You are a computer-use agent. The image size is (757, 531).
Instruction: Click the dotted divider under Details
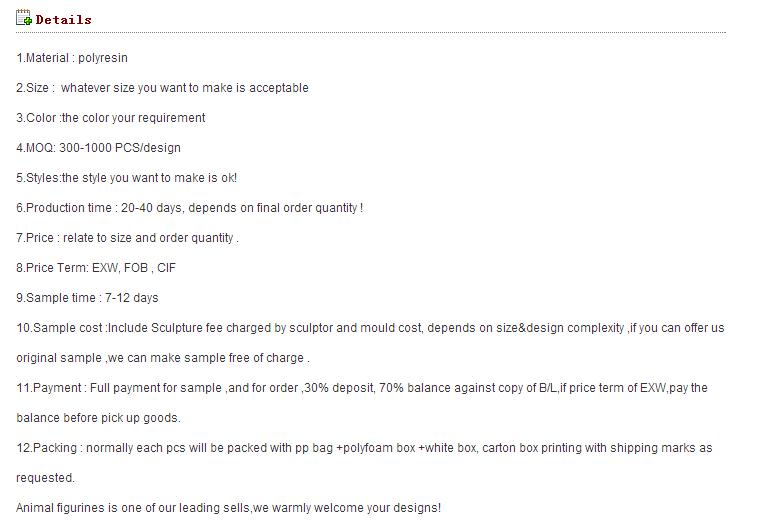click(371, 33)
